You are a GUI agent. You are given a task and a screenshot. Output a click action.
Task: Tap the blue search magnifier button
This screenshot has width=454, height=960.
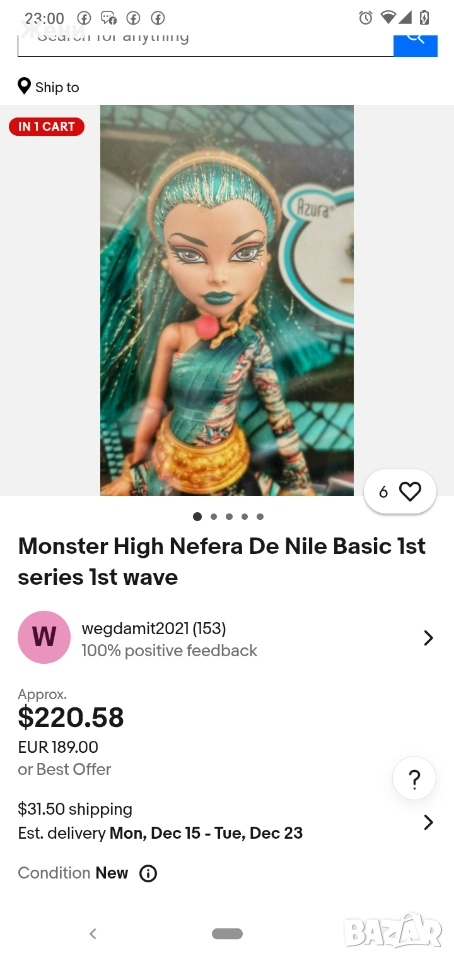(x=415, y=44)
